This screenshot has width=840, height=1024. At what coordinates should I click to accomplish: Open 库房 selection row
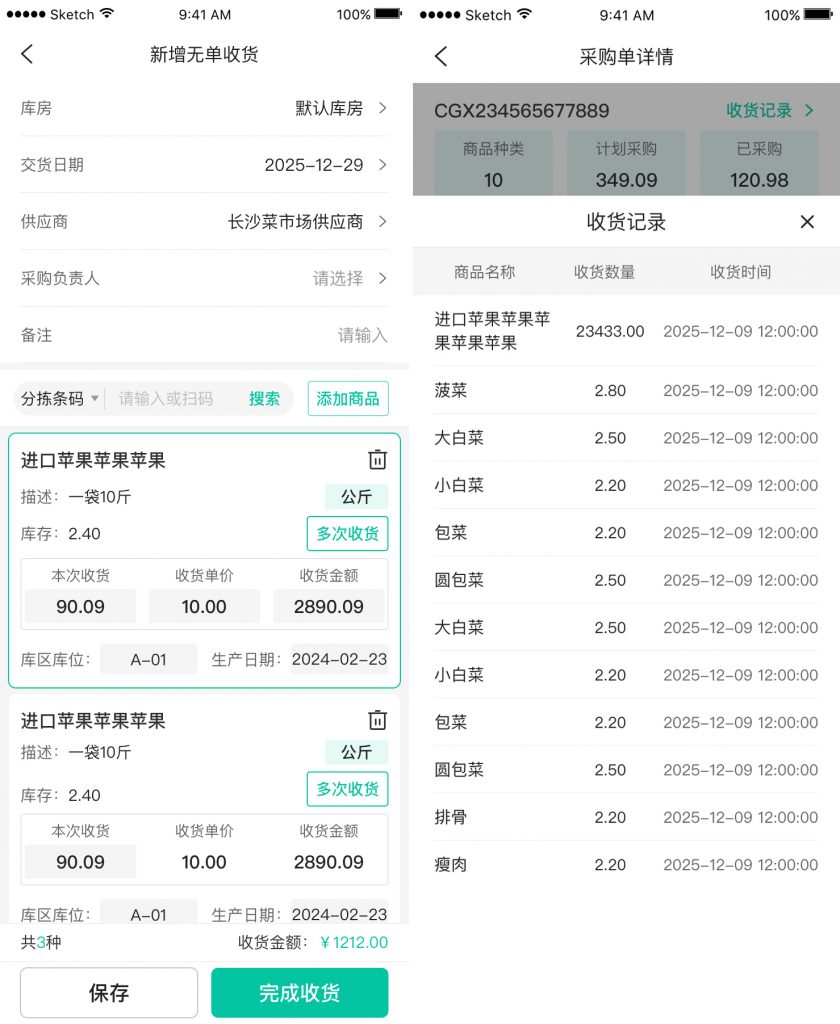pyautogui.click(x=204, y=108)
